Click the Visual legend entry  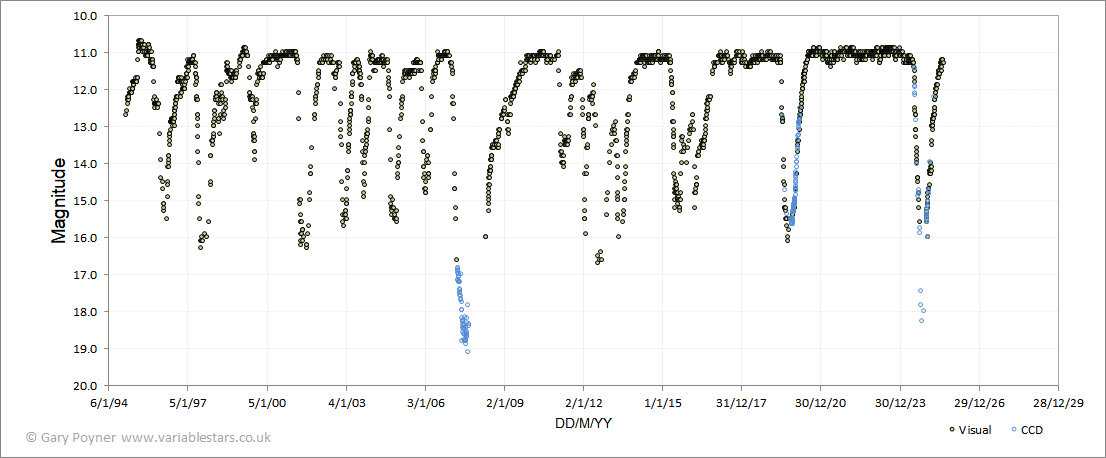point(970,430)
